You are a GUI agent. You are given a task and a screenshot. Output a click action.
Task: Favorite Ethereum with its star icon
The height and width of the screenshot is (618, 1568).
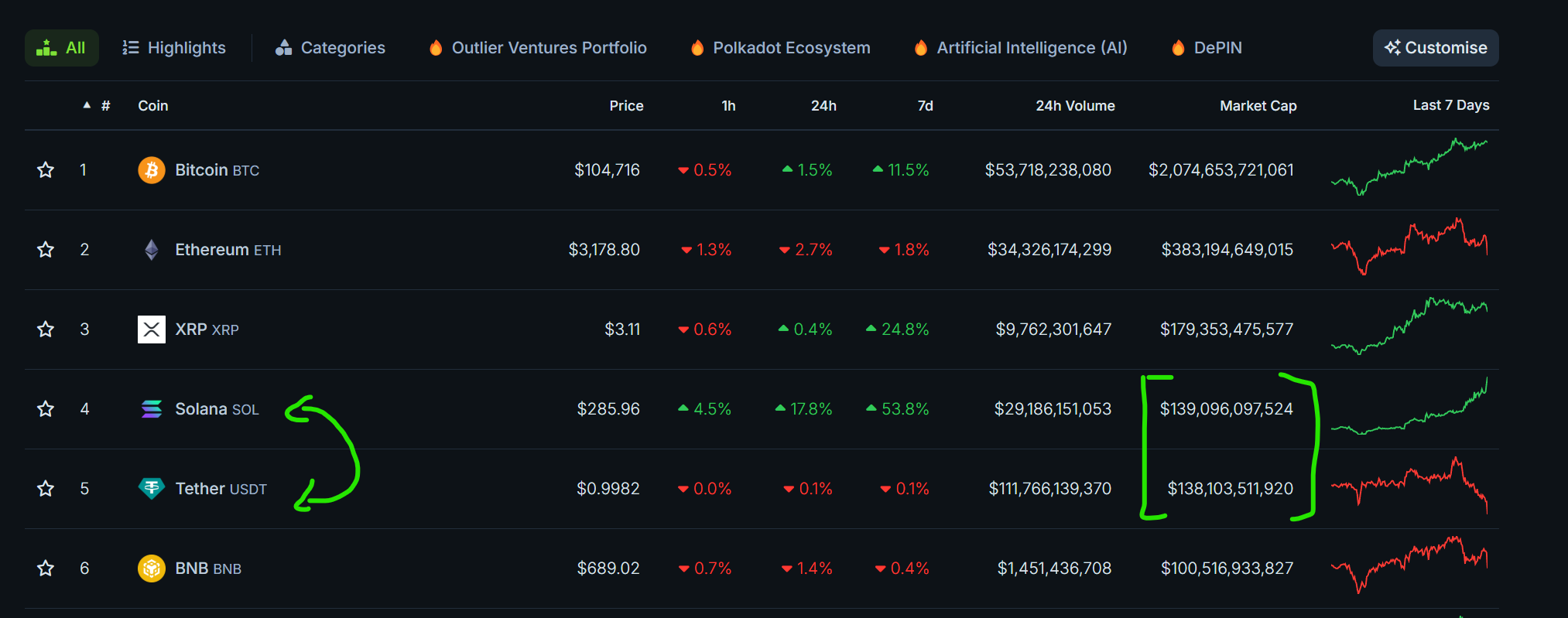point(46,250)
